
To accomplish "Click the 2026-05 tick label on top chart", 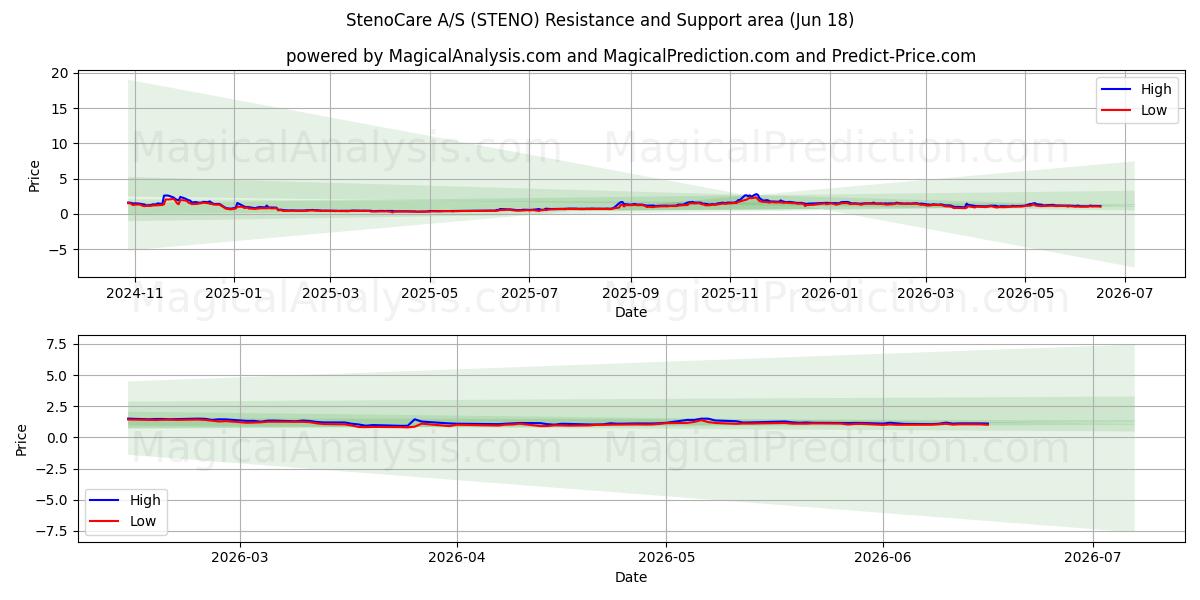I will click(x=1024, y=293).
